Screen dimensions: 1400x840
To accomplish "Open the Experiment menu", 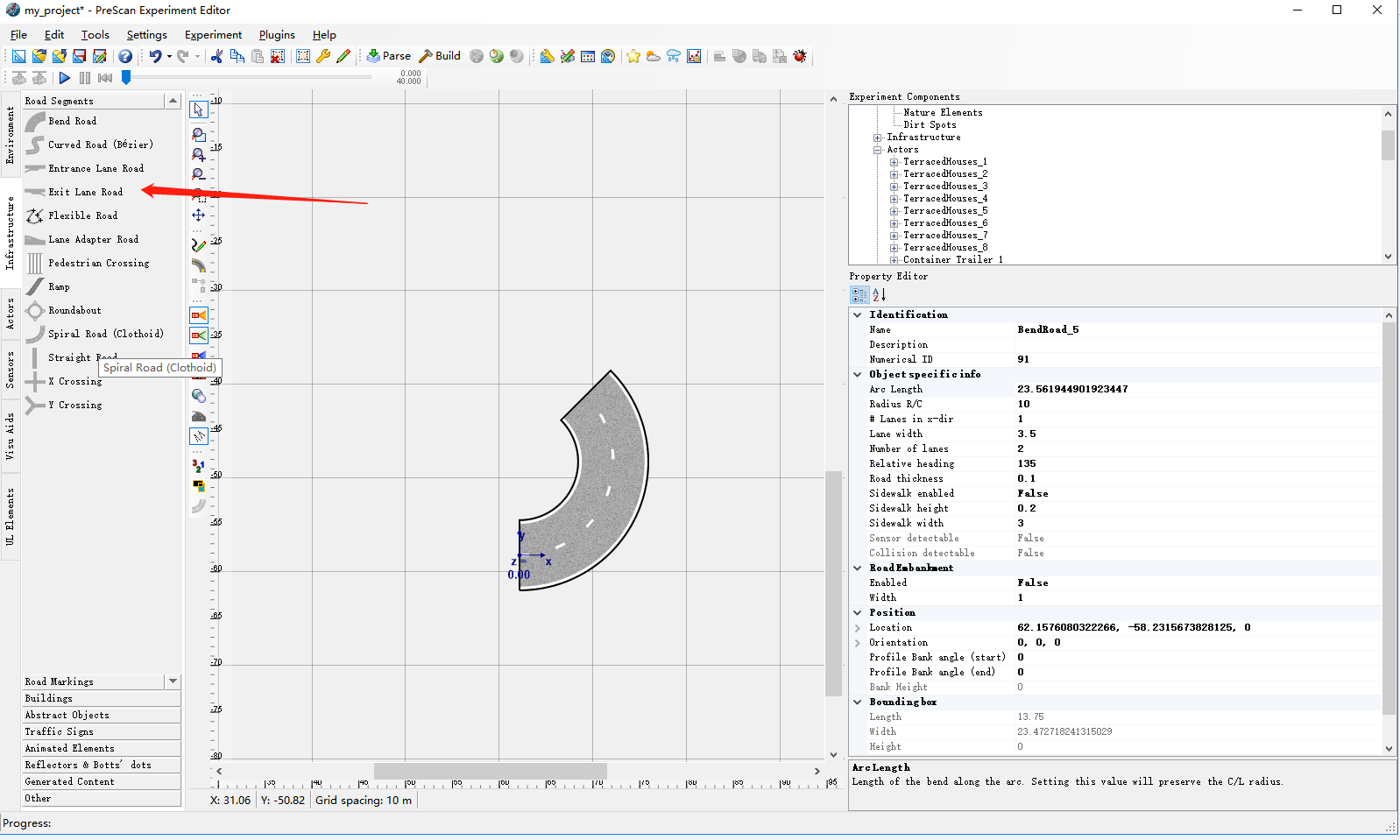I will click(x=213, y=35).
